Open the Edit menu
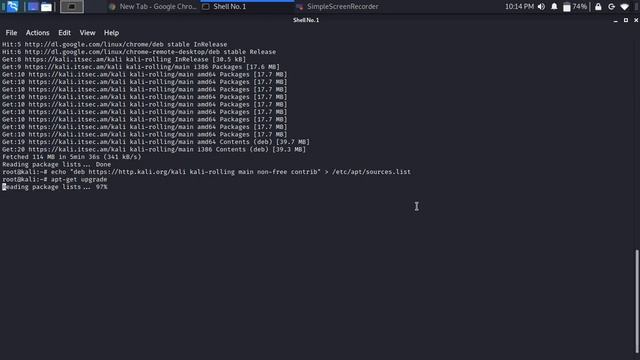Image resolution: width=640 pixels, height=360 pixels. (64, 33)
